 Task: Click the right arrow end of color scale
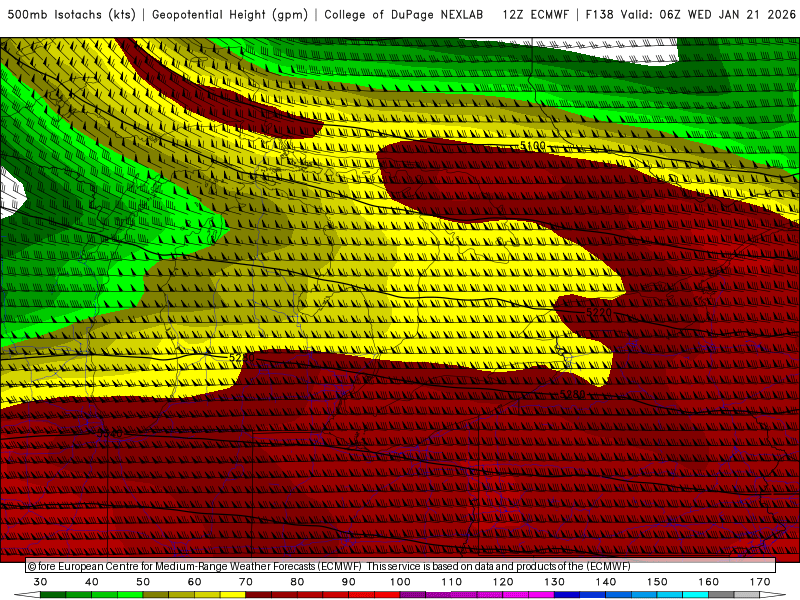773,594
